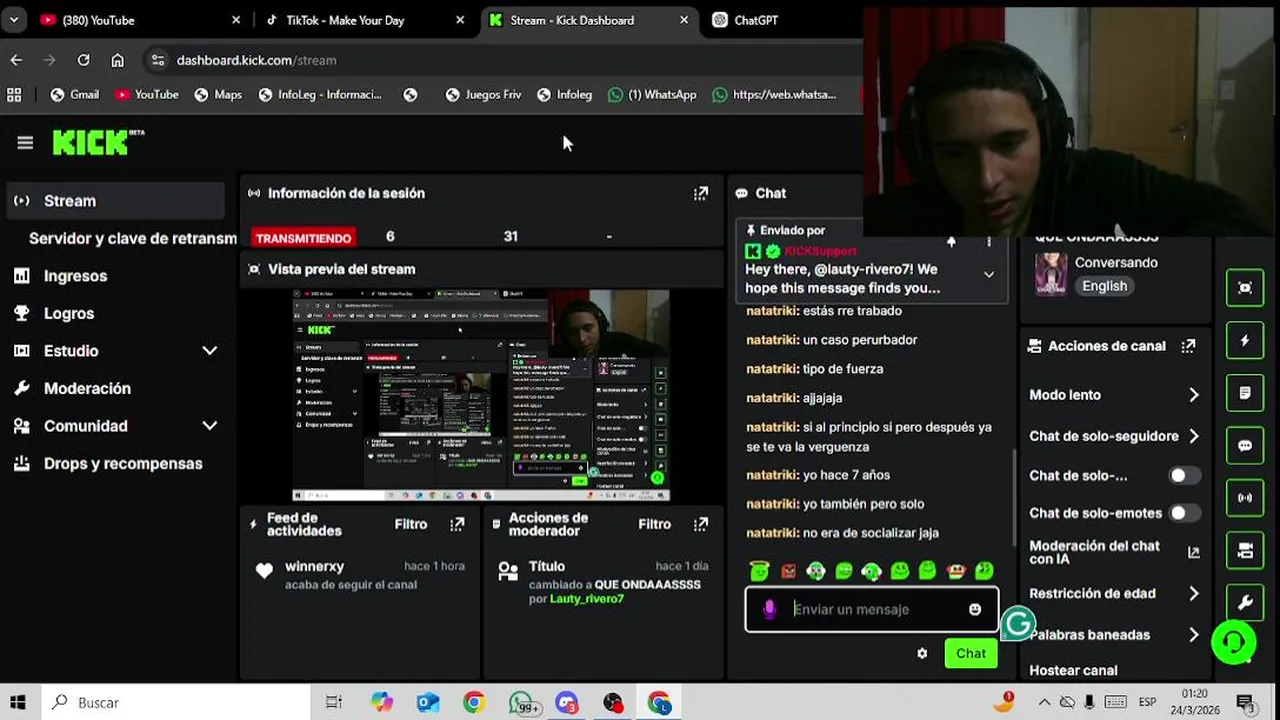Screen dimensions: 1280x720
Task: Click Hostear canal in channel actions
Action: coord(1073,671)
